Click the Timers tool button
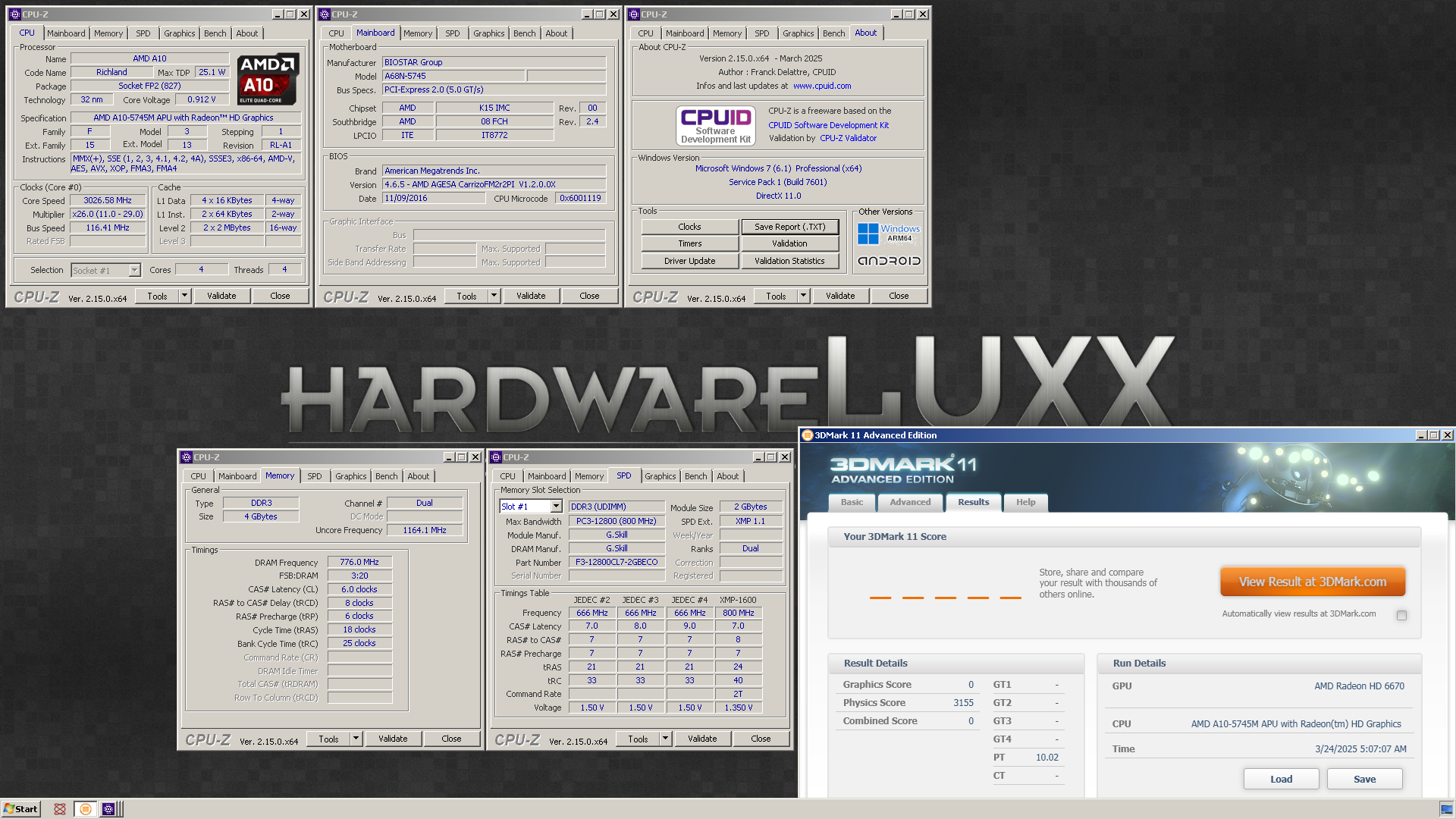Image resolution: width=1456 pixels, height=819 pixels. (x=689, y=243)
